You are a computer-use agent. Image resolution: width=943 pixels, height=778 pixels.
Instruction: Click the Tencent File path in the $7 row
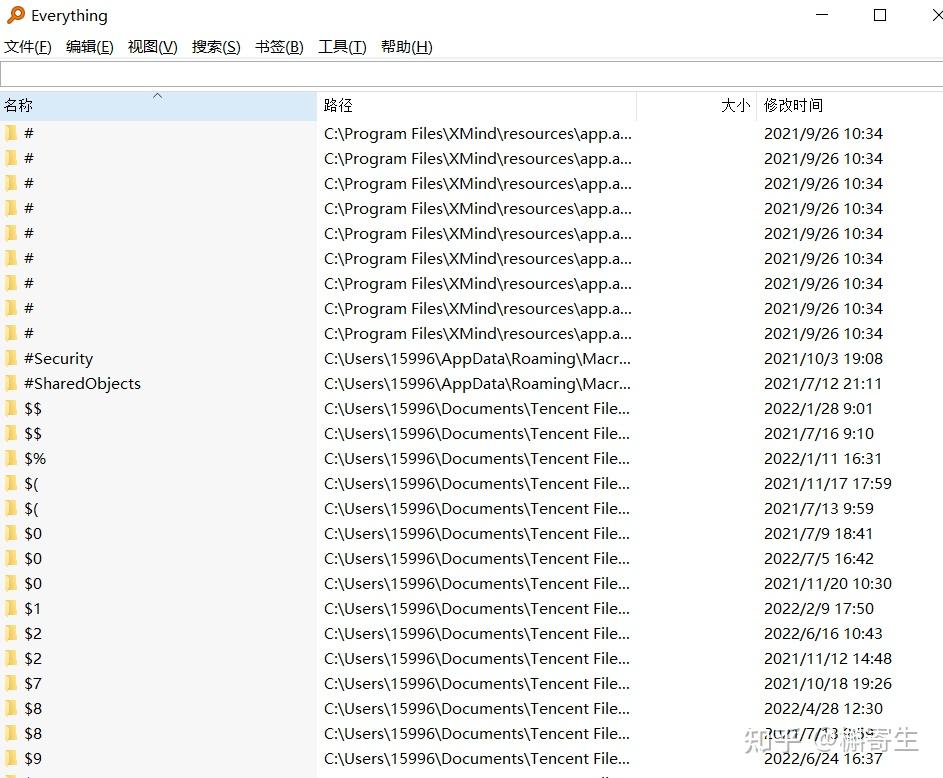(x=476, y=684)
